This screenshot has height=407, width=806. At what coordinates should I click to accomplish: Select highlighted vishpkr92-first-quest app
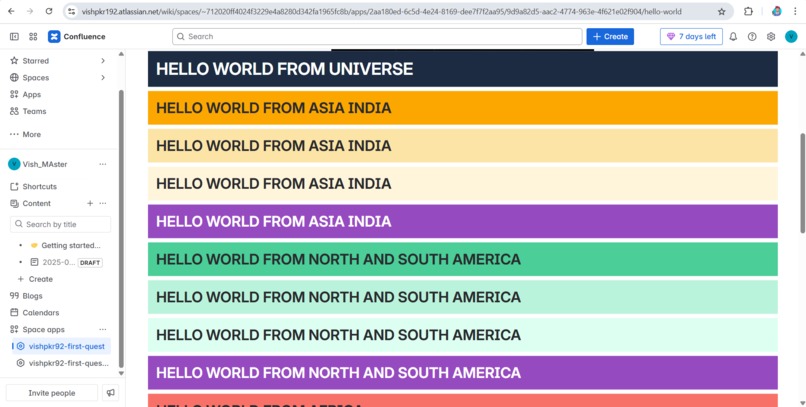(62, 346)
